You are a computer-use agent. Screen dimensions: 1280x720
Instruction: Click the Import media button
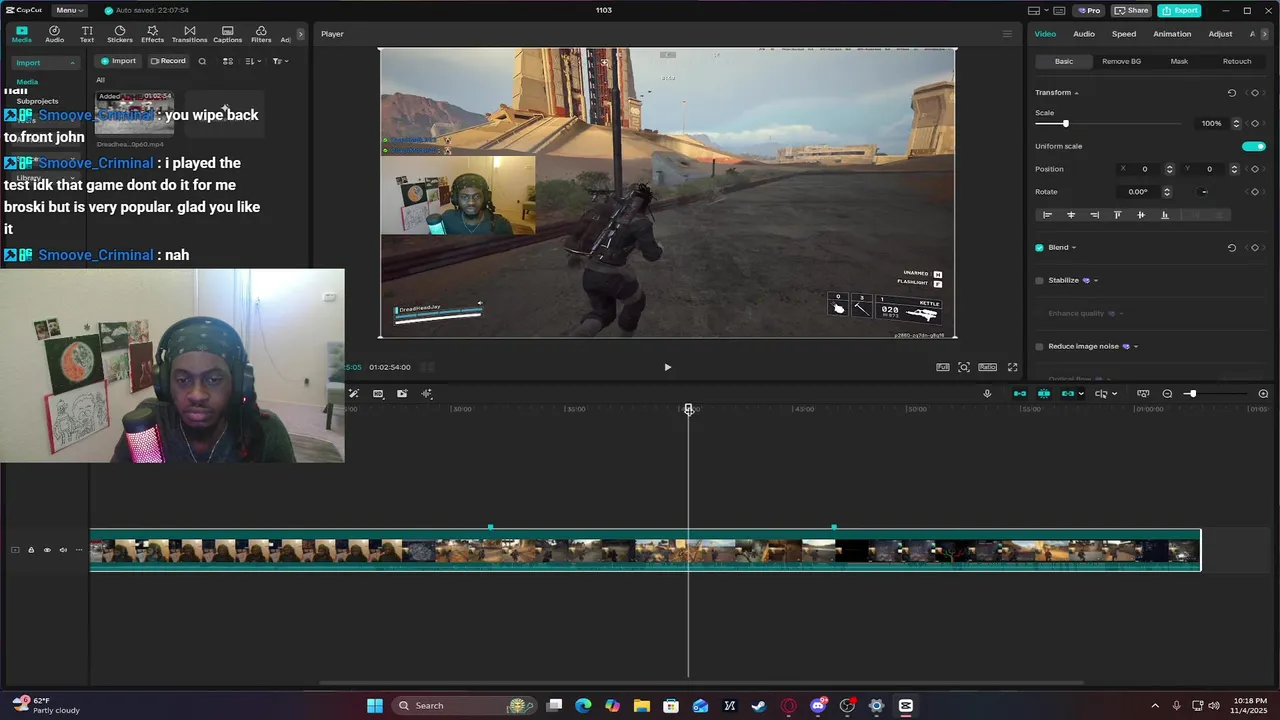click(x=118, y=61)
